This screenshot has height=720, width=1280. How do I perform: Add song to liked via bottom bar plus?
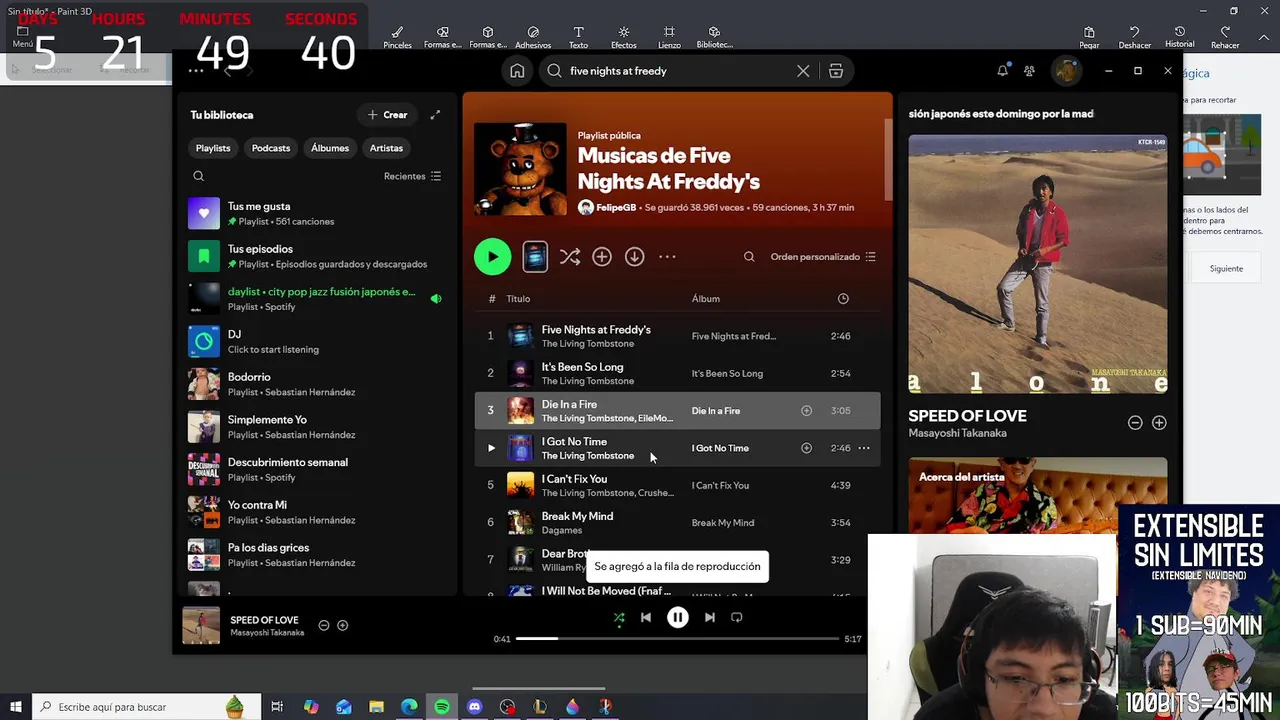coord(342,626)
